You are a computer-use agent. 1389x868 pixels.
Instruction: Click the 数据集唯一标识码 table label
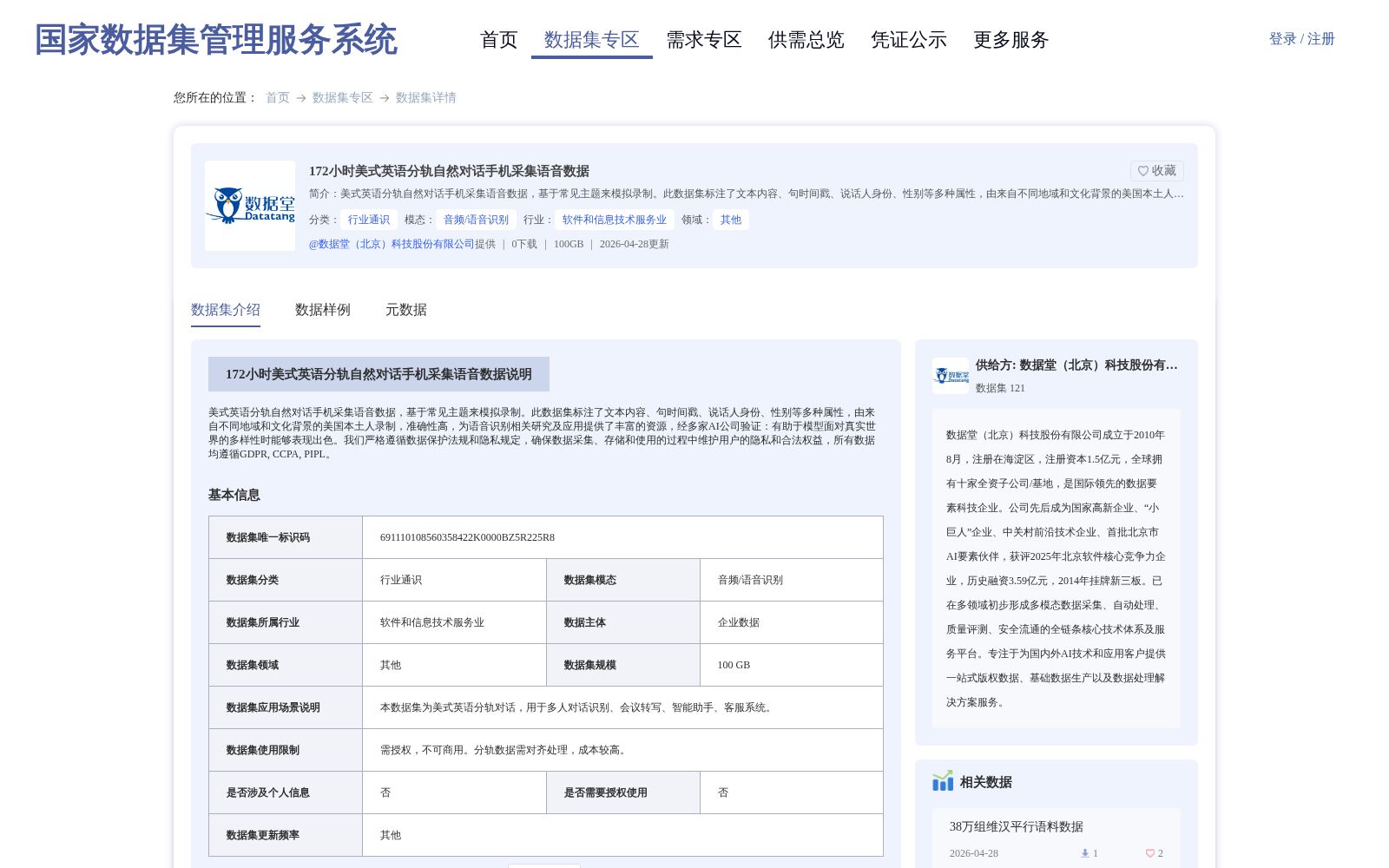click(x=268, y=537)
